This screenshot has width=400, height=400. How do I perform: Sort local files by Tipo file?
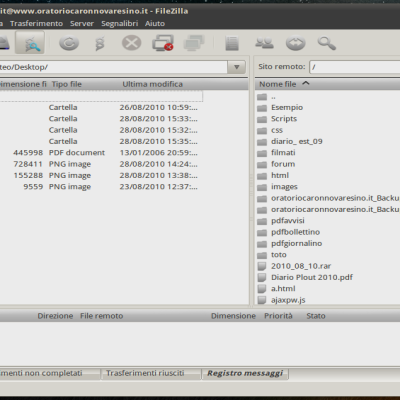[66, 84]
